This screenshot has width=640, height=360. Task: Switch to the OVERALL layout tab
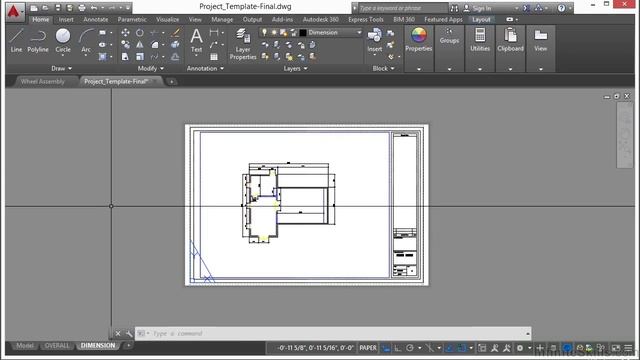[57, 345]
